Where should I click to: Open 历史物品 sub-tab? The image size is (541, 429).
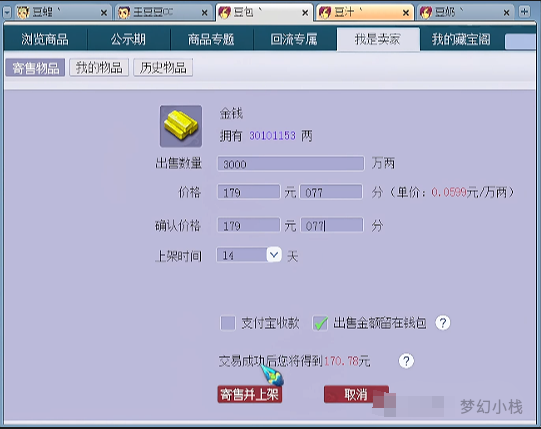pos(163,67)
